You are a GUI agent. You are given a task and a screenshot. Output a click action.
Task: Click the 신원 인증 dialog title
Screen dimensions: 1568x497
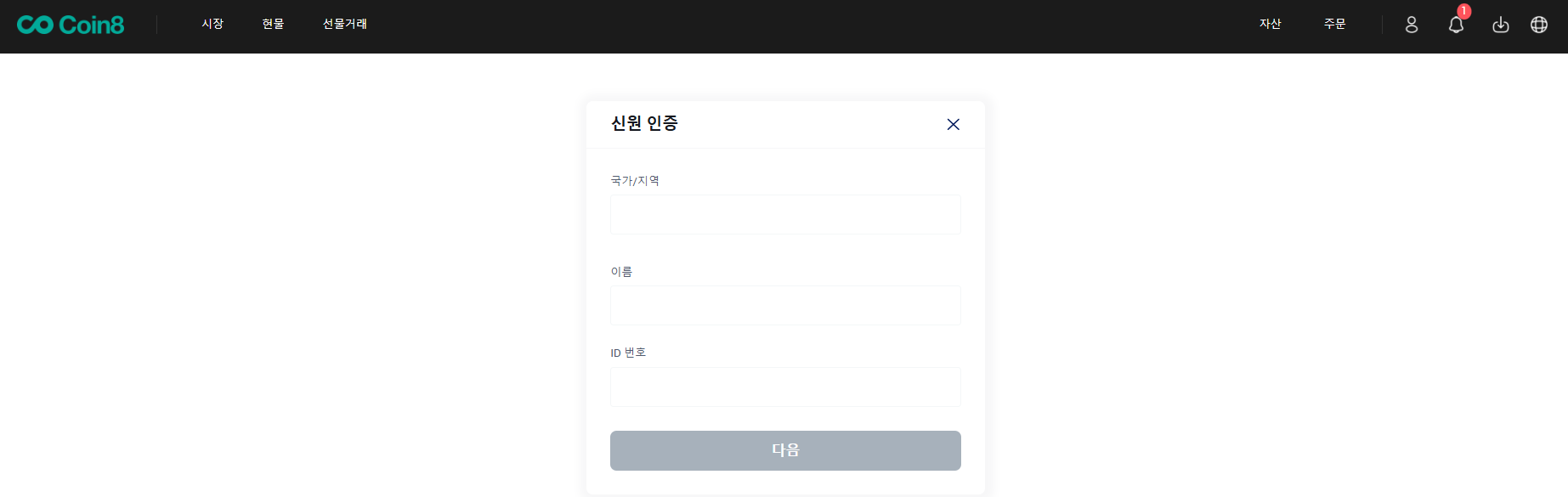[644, 123]
